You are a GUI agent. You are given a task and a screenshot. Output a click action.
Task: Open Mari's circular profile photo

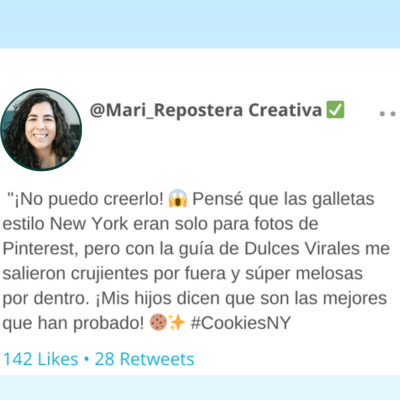[x=41, y=130]
